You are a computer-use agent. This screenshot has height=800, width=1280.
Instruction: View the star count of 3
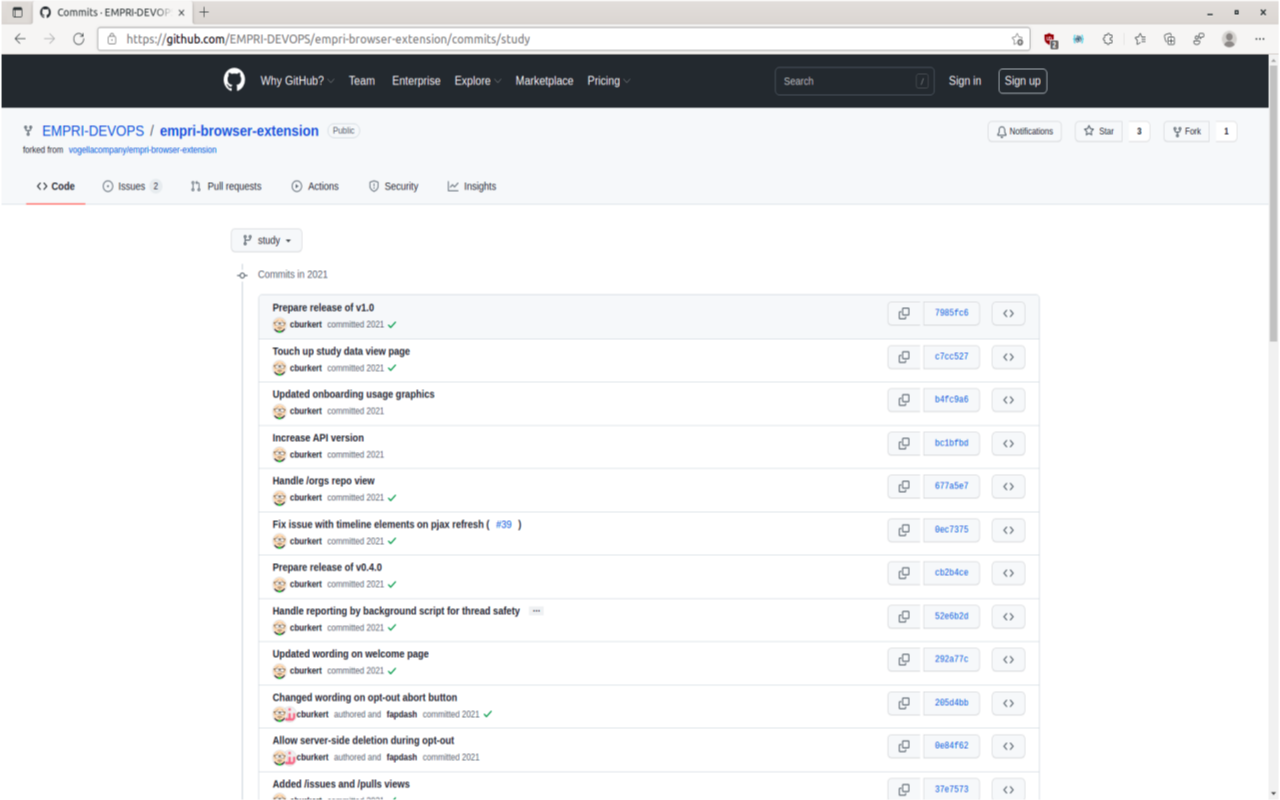[1138, 131]
